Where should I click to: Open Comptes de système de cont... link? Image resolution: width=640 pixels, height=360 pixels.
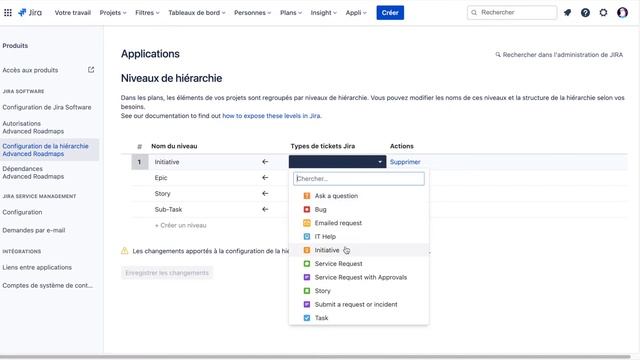pyautogui.click(x=48, y=285)
